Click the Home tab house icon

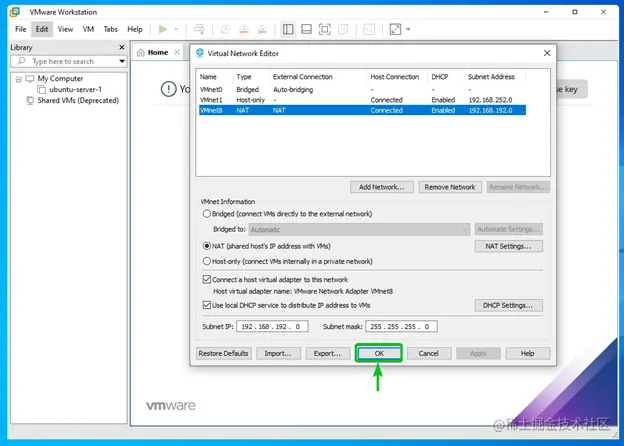click(x=140, y=53)
